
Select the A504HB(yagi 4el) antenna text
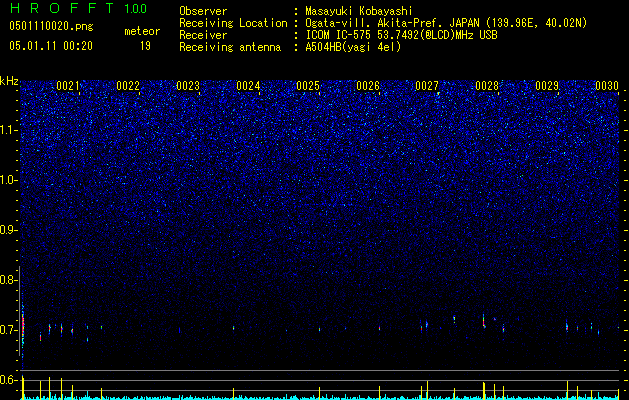[353, 47]
